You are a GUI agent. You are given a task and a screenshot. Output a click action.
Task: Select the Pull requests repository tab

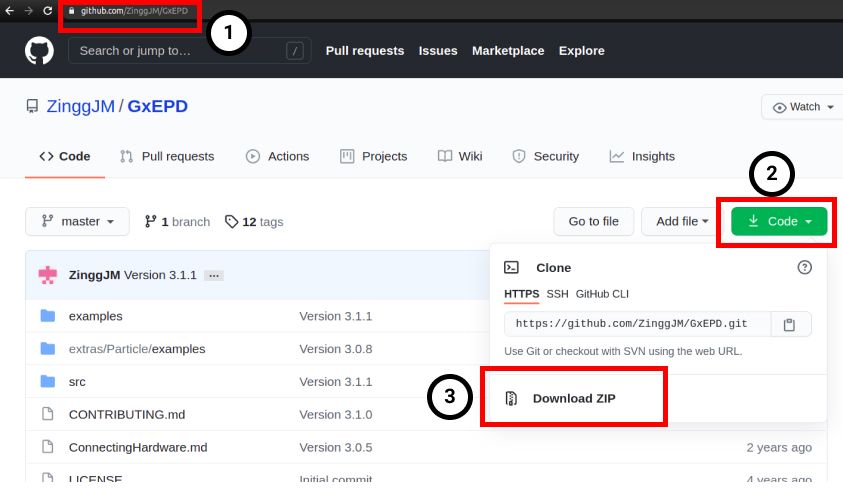[x=167, y=156]
